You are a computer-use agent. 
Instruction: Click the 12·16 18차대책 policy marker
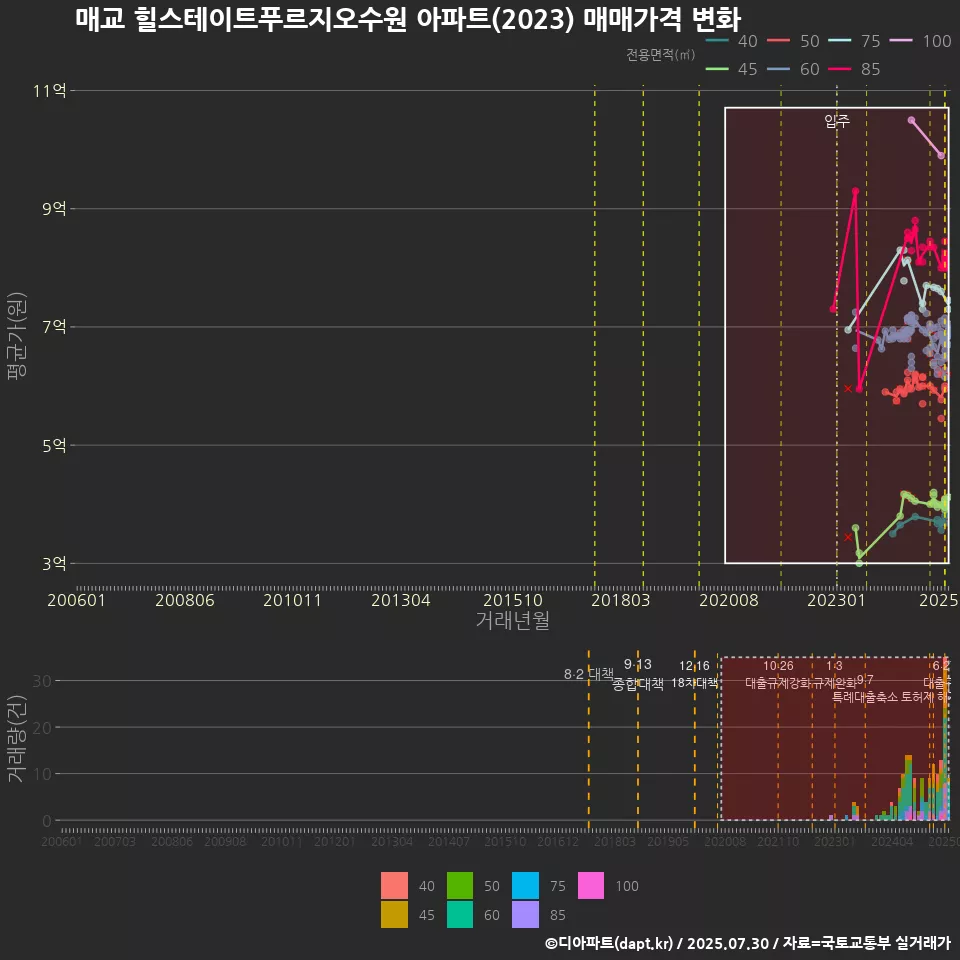[694, 674]
